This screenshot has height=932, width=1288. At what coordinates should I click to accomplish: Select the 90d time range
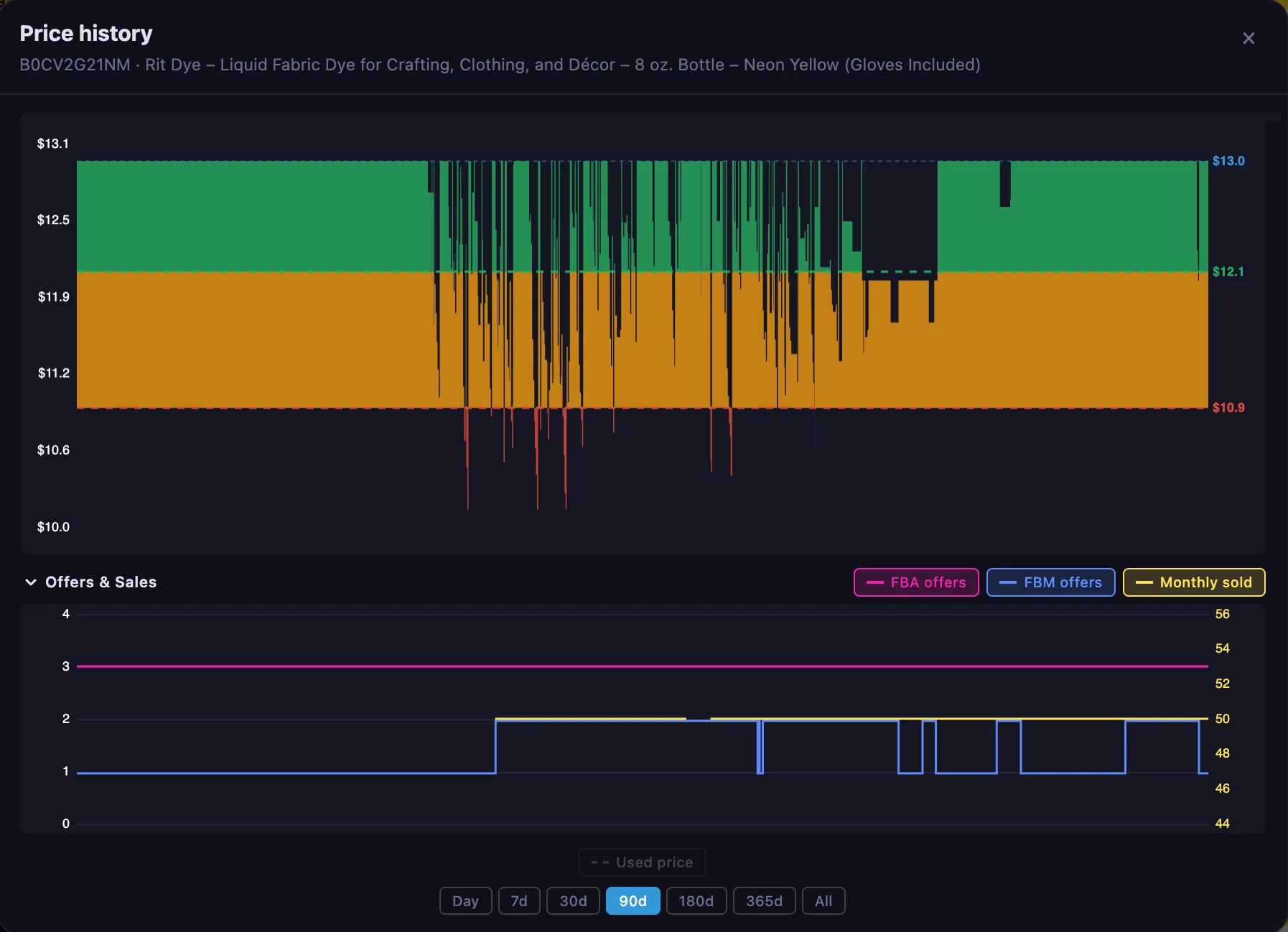pos(633,901)
